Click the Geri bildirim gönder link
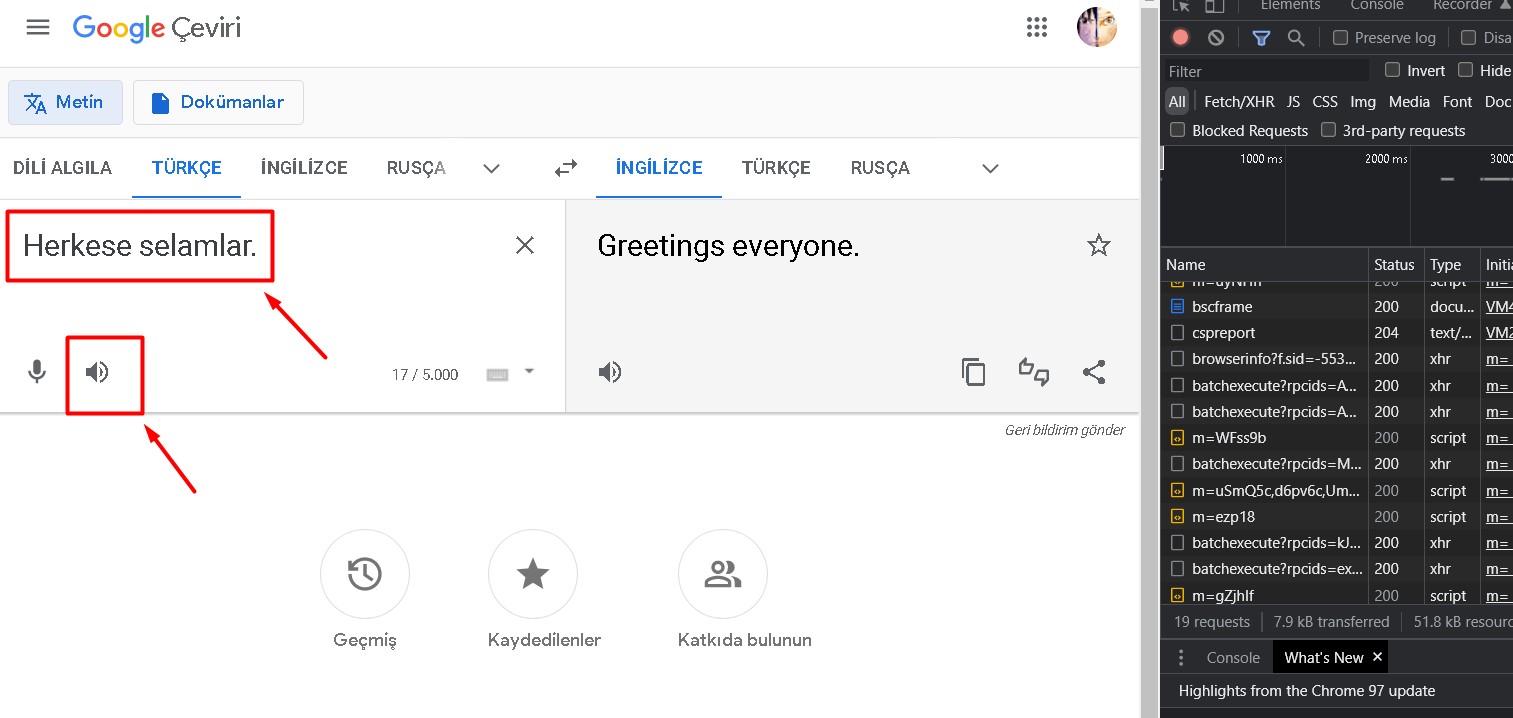This screenshot has width=1513, height=718. coord(1065,430)
